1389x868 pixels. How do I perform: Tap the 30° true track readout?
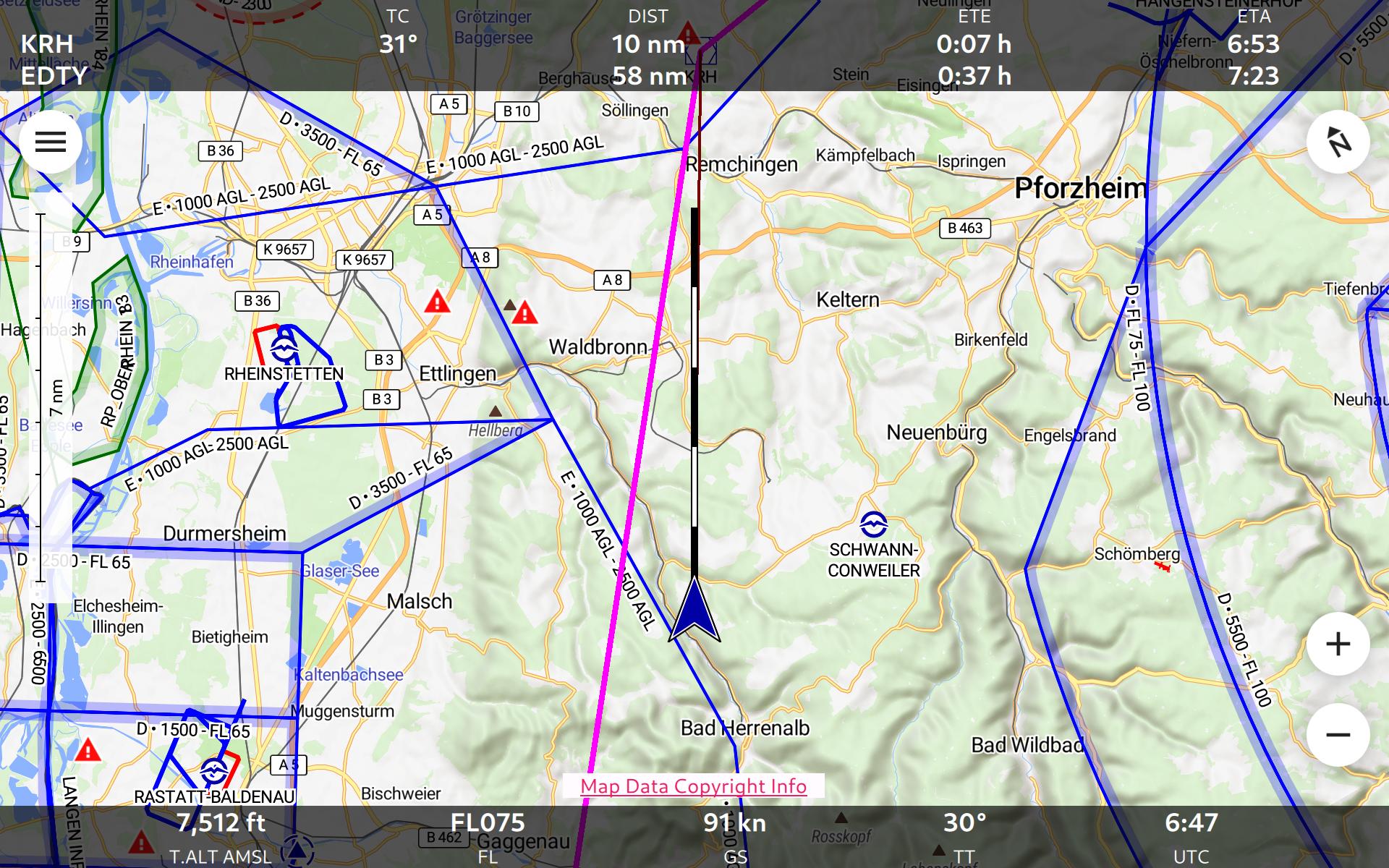click(x=964, y=822)
